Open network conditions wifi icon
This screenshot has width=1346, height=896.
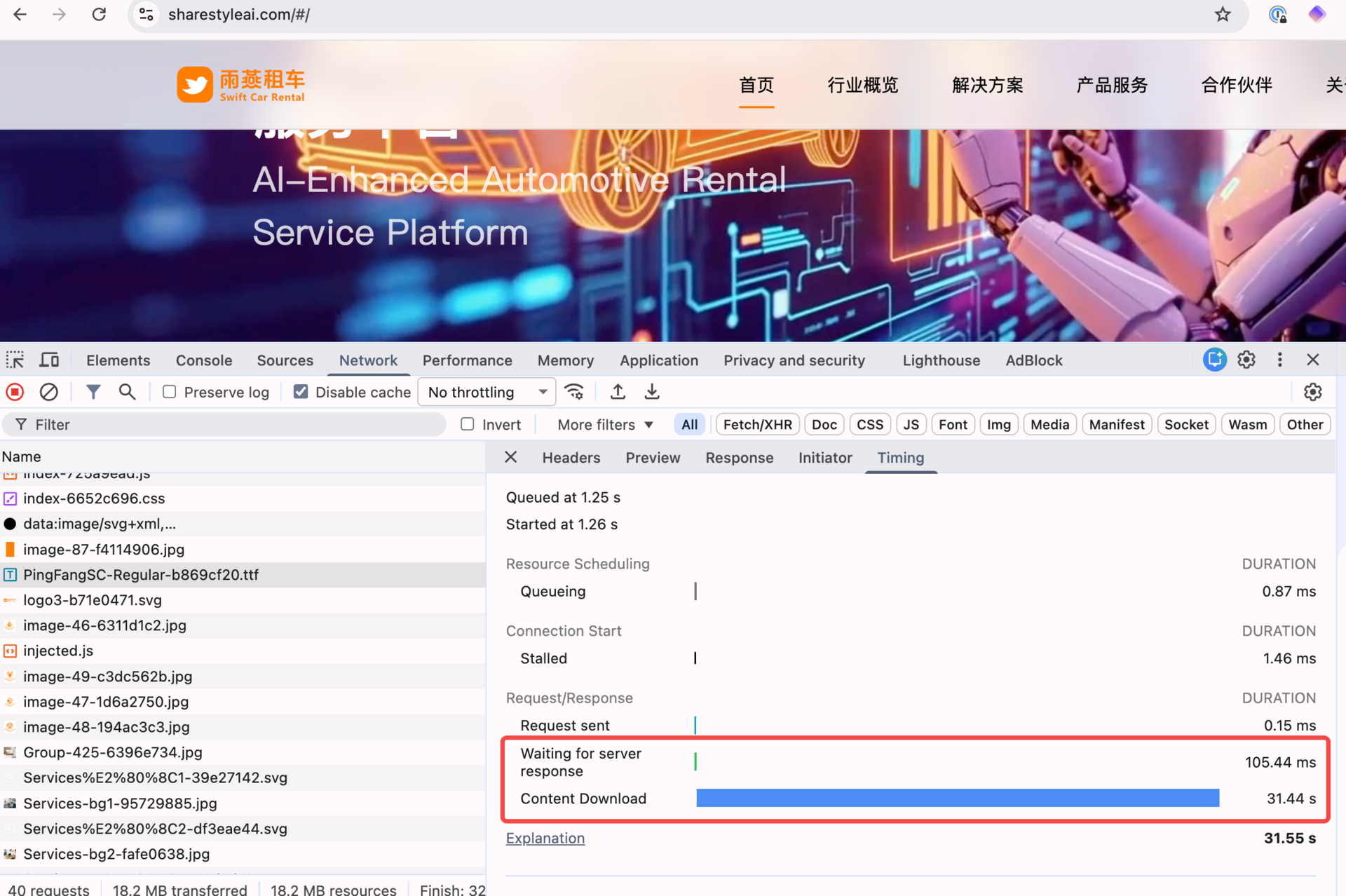point(574,392)
